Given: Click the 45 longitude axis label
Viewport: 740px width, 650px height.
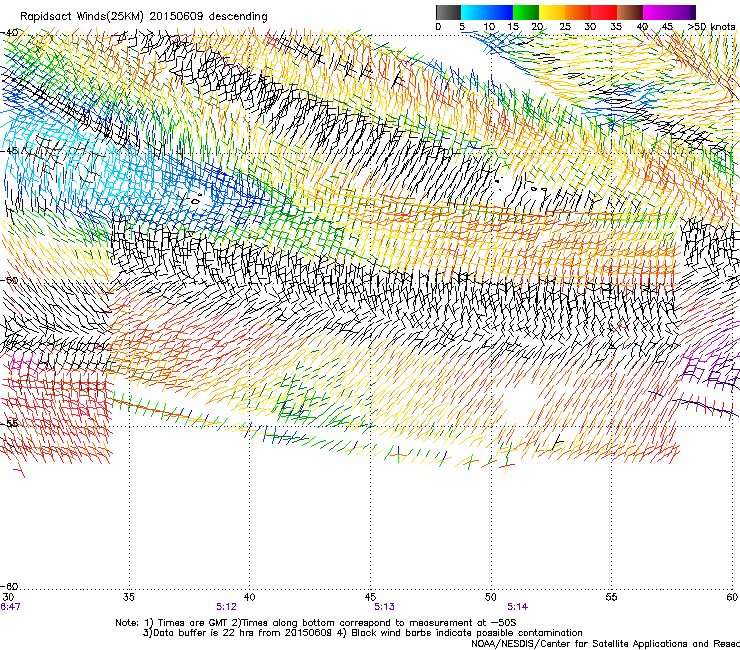Looking at the screenshot, I should [370, 597].
